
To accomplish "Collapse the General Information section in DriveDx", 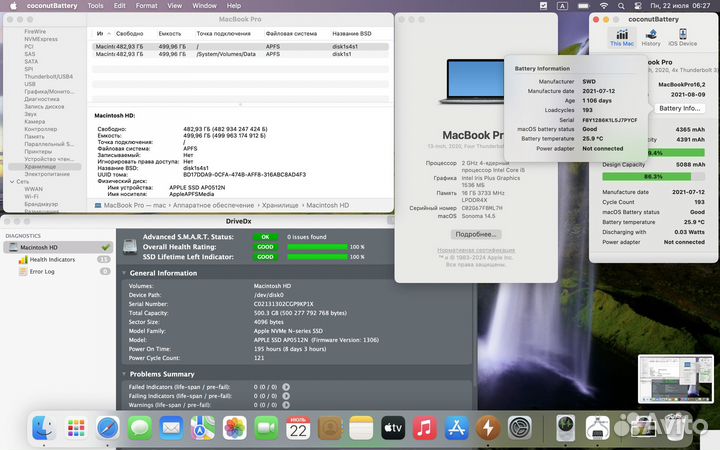I will [124, 273].
